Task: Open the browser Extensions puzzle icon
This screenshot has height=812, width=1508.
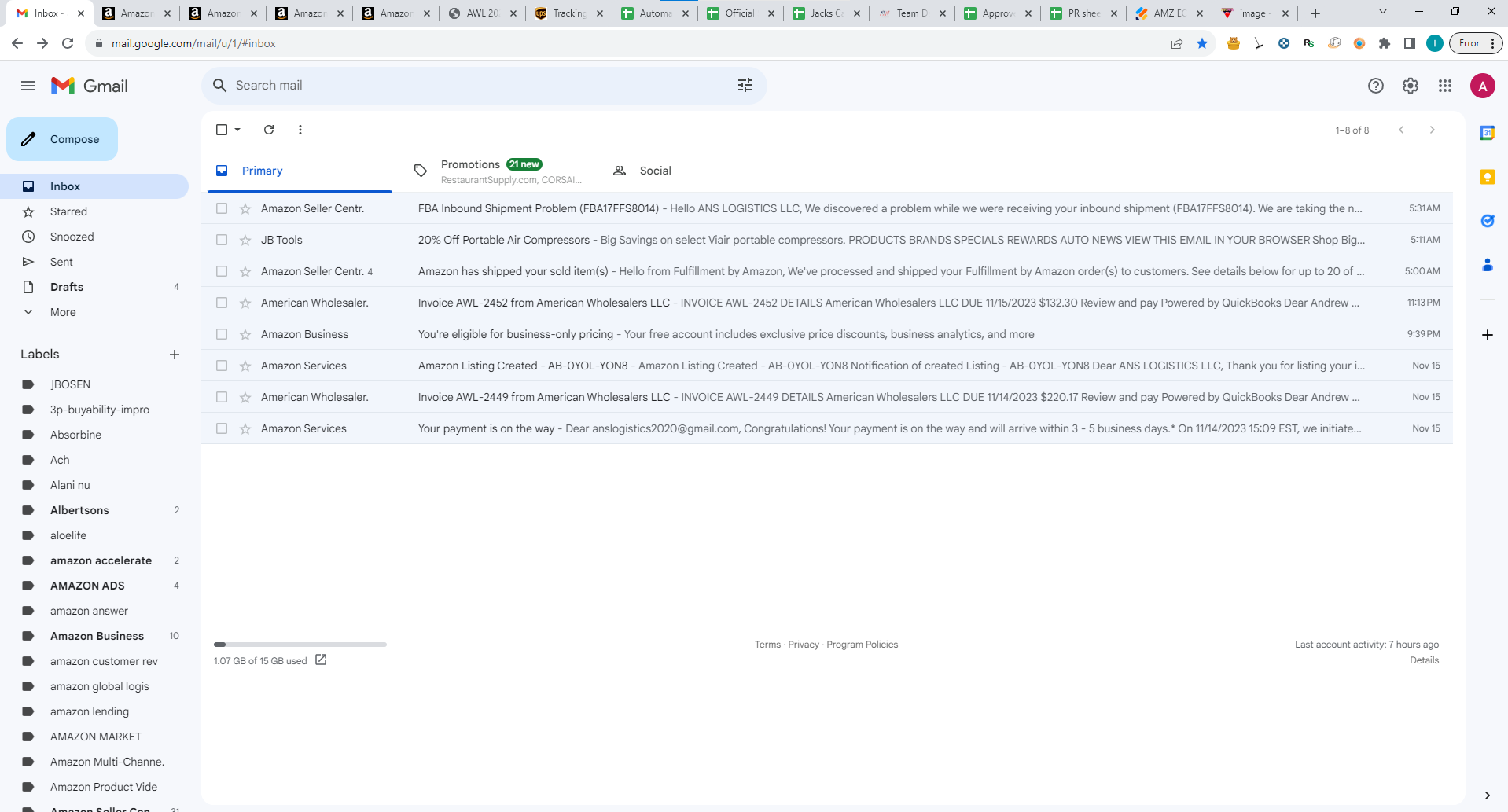Action: pos(1385,43)
